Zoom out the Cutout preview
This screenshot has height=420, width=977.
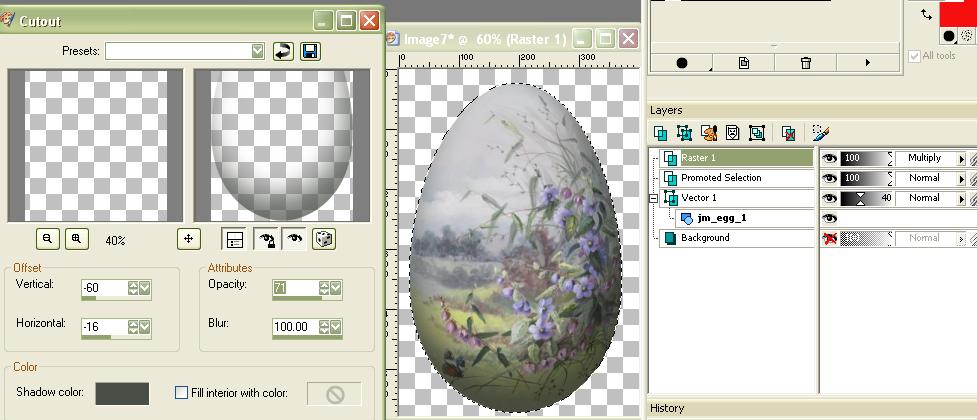point(47,239)
